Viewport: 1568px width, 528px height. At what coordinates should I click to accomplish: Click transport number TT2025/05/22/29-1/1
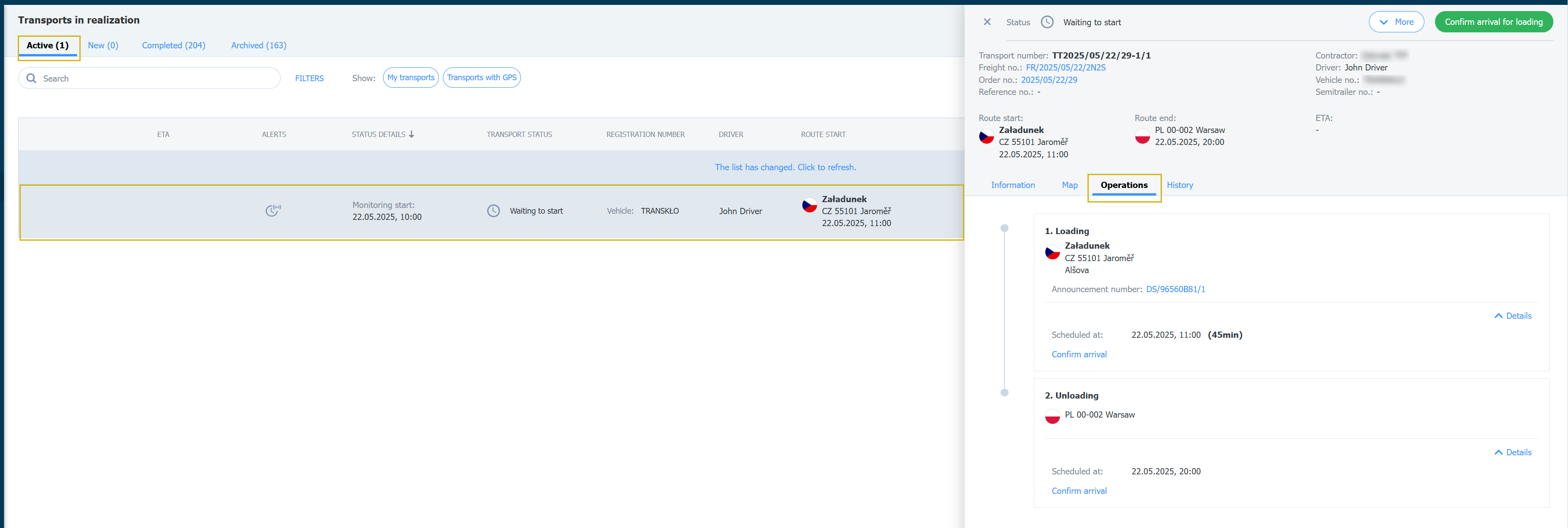[x=1101, y=55]
